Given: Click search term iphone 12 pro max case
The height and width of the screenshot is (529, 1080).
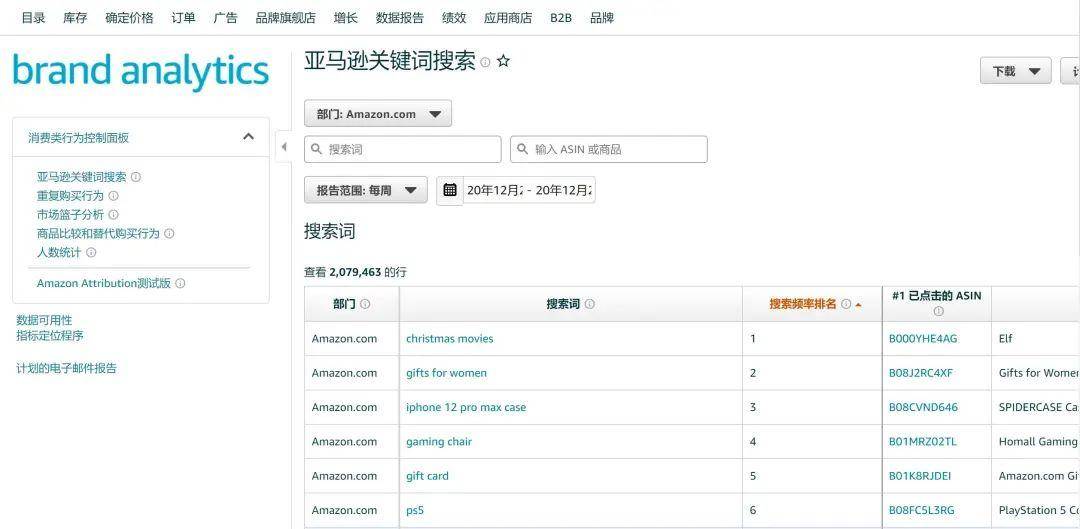Looking at the screenshot, I should coord(466,407).
